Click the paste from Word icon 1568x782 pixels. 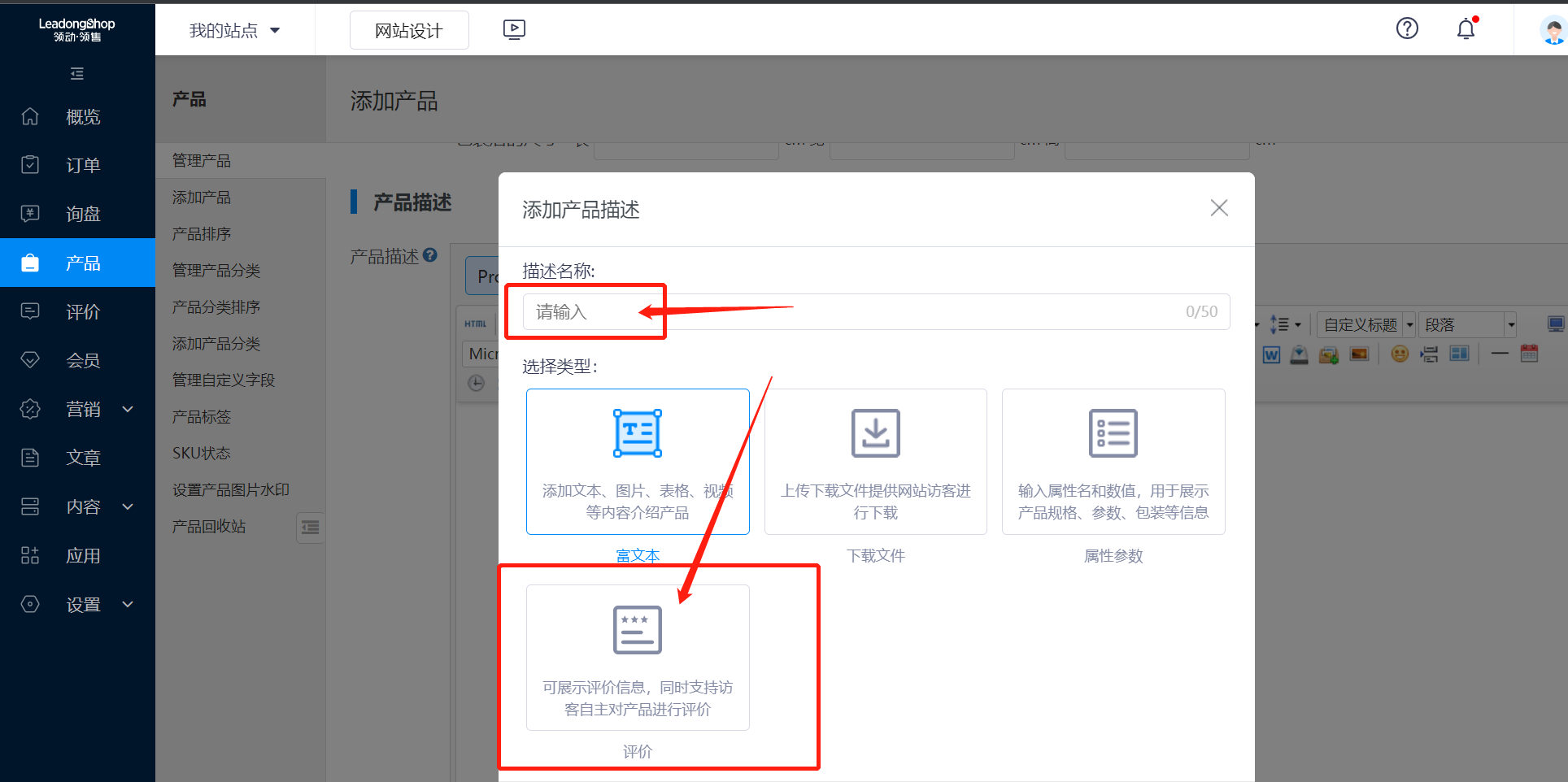click(x=1271, y=354)
